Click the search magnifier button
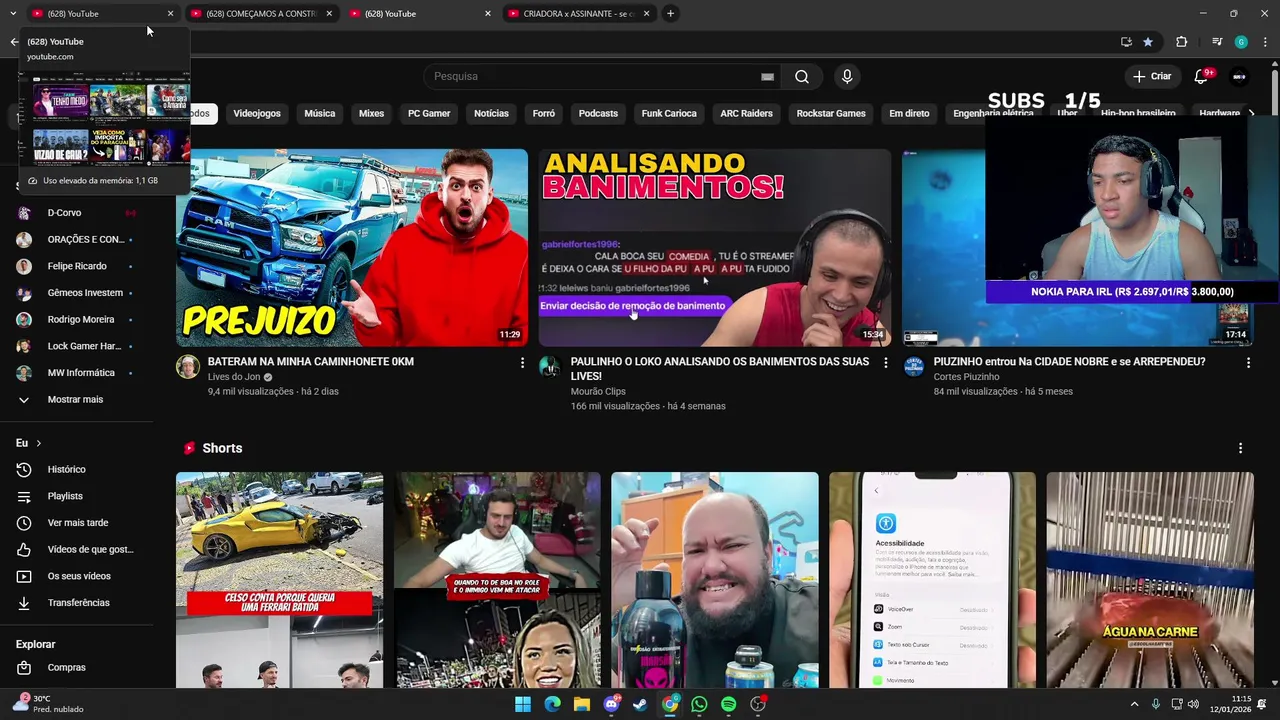The width and height of the screenshot is (1280, 720). tap(801, 77)
